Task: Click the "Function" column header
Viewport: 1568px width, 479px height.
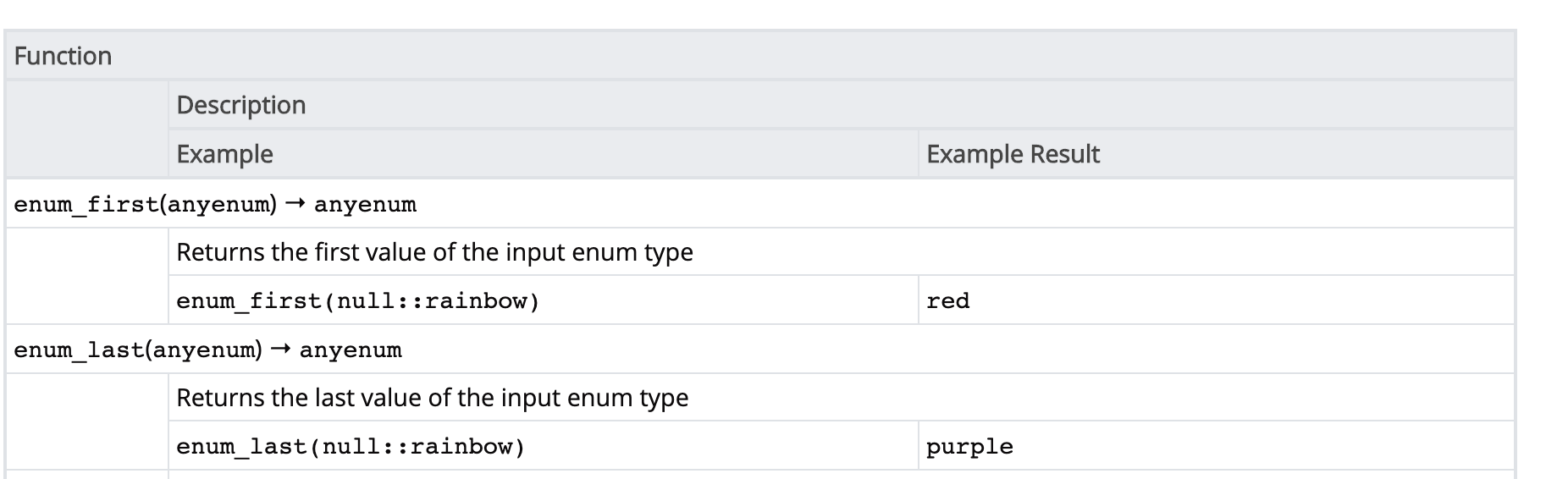Action: pos(63,56)
